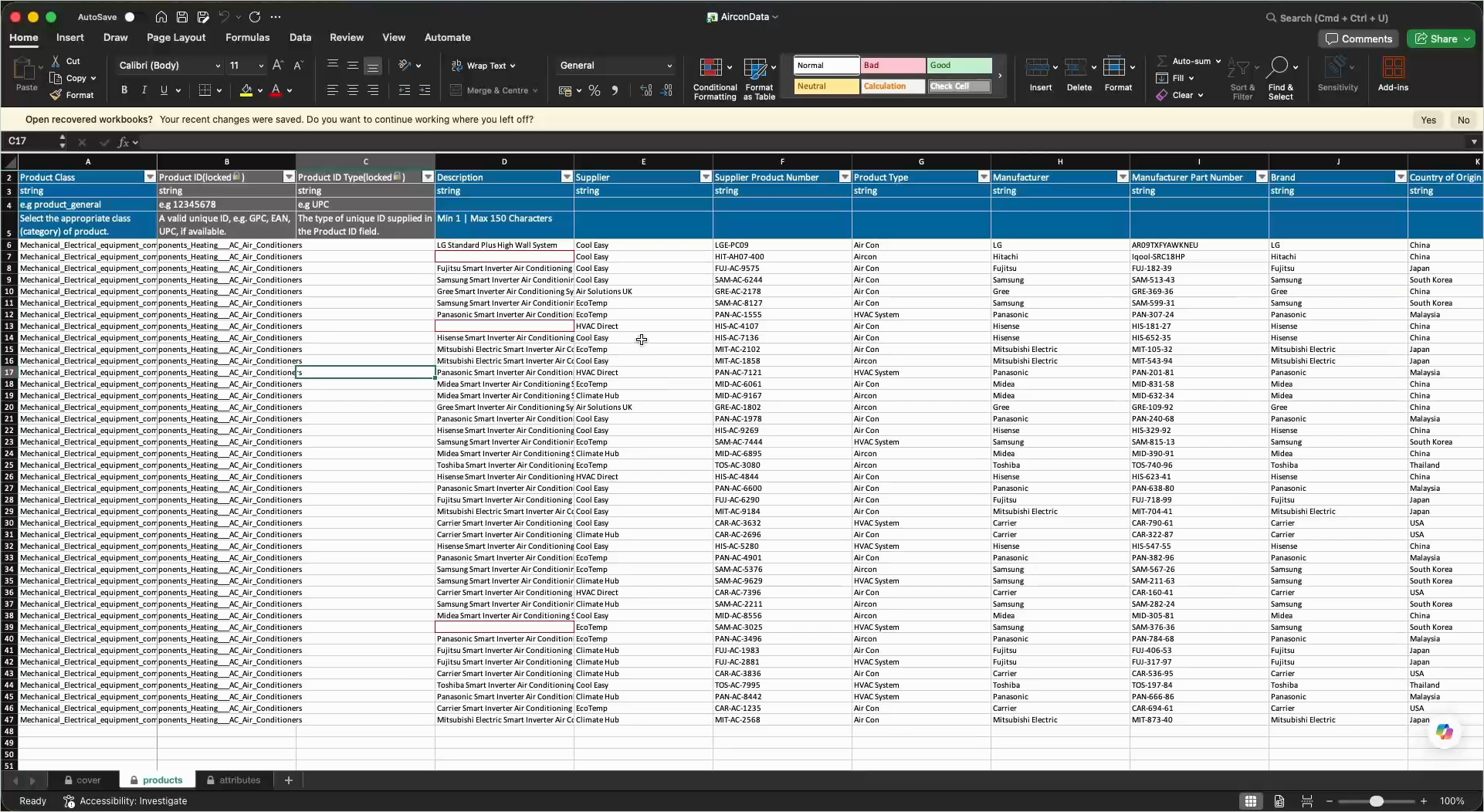Screen dimensions: 1484x812
Task: Switch to the attributes sheet tab
Action: point(233,780)
